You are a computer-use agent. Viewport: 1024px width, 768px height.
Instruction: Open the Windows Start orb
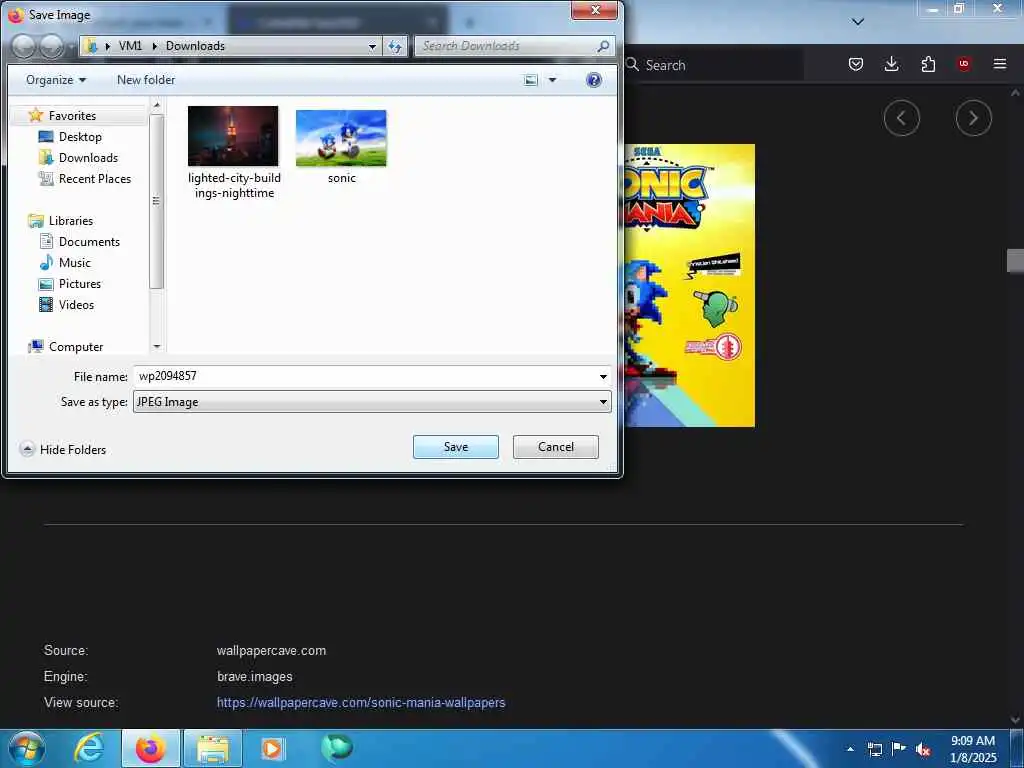(26, 748)
